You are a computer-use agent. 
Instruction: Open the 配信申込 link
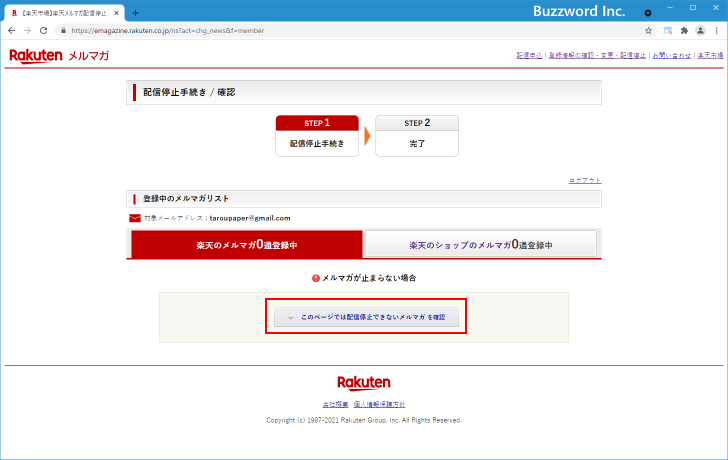click(x=529, y=55)
